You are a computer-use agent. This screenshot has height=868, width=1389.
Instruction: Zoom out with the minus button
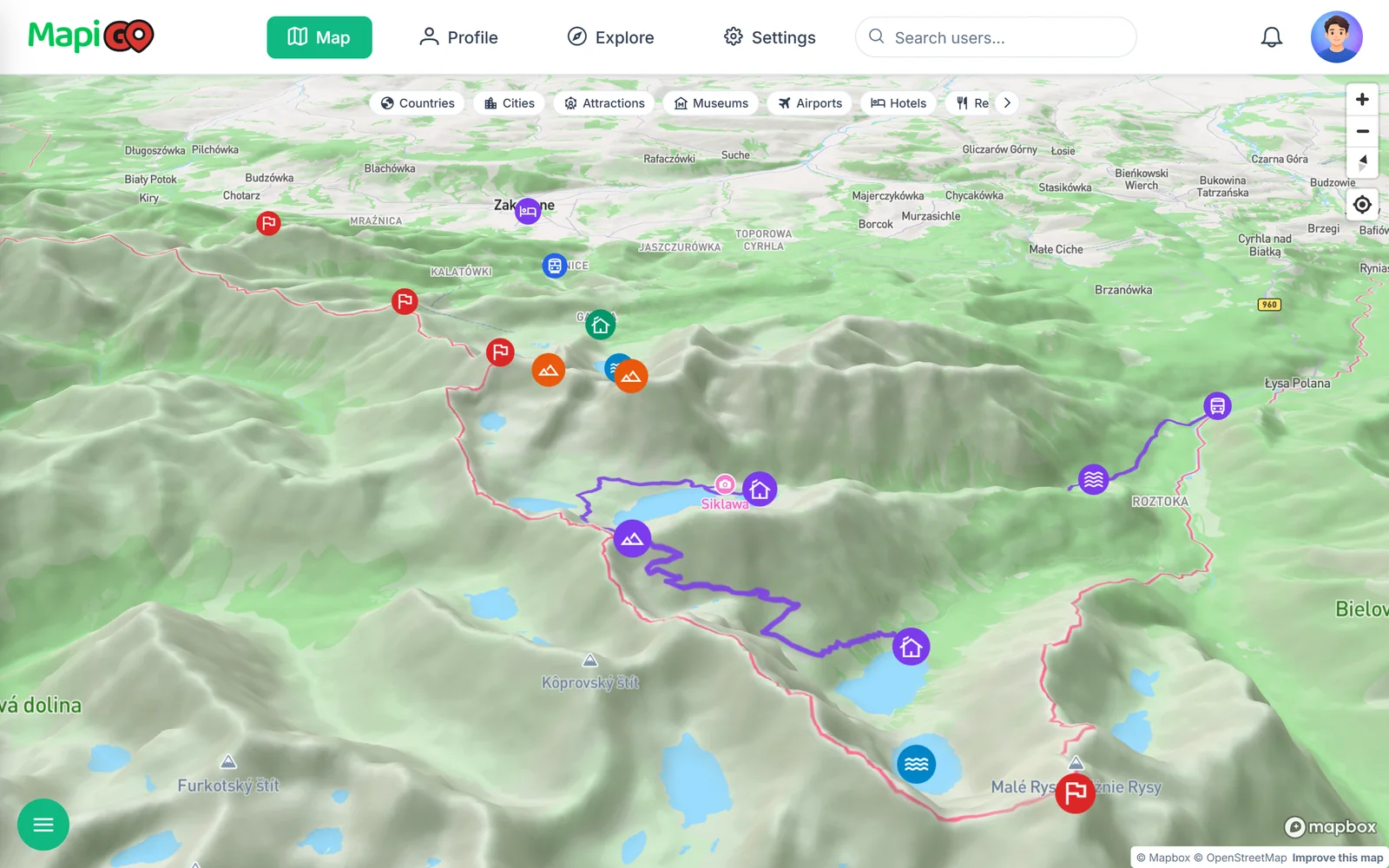[x=1362, y=132]
